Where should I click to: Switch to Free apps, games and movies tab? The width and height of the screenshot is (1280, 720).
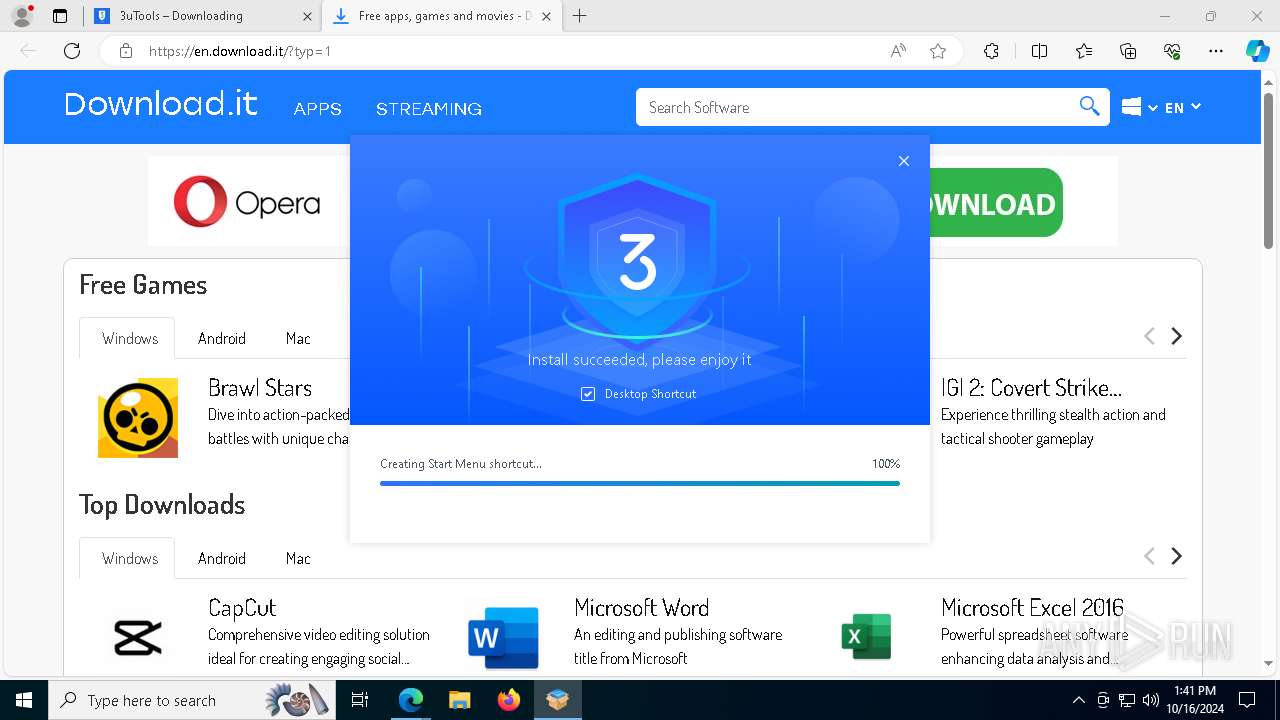442,16
